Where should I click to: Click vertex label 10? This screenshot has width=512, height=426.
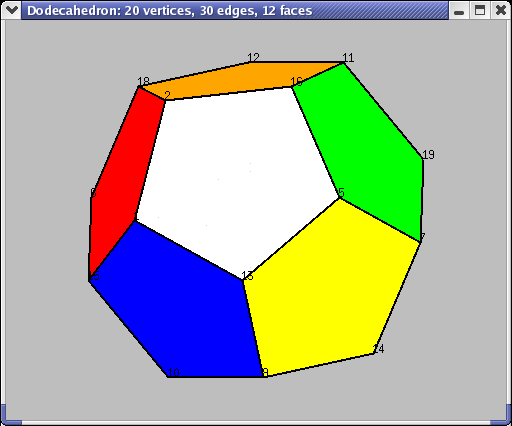coord(173,372)
